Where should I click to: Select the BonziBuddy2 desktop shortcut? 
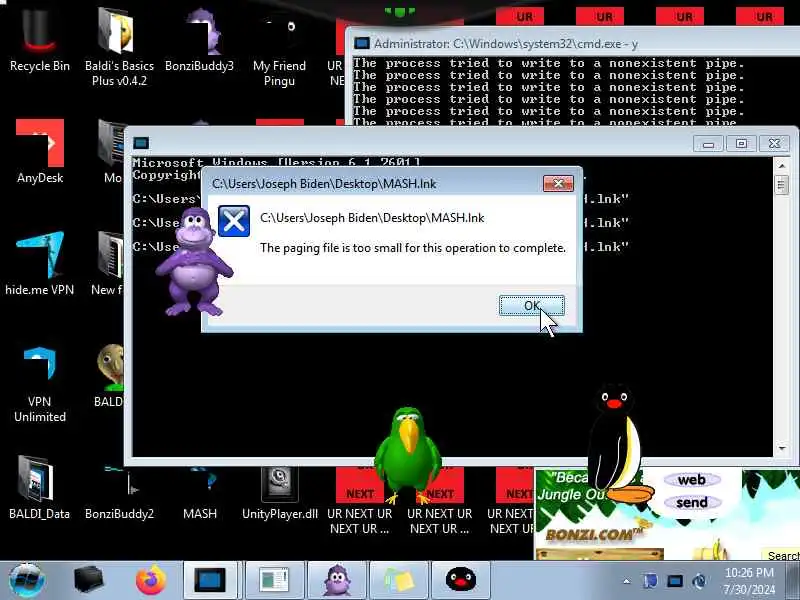tap(119, 492)
